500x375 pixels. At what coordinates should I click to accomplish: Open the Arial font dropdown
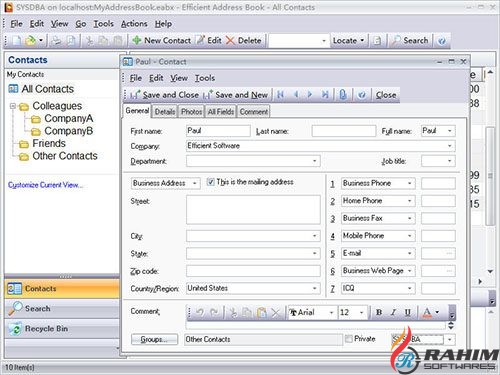(331, 312)
